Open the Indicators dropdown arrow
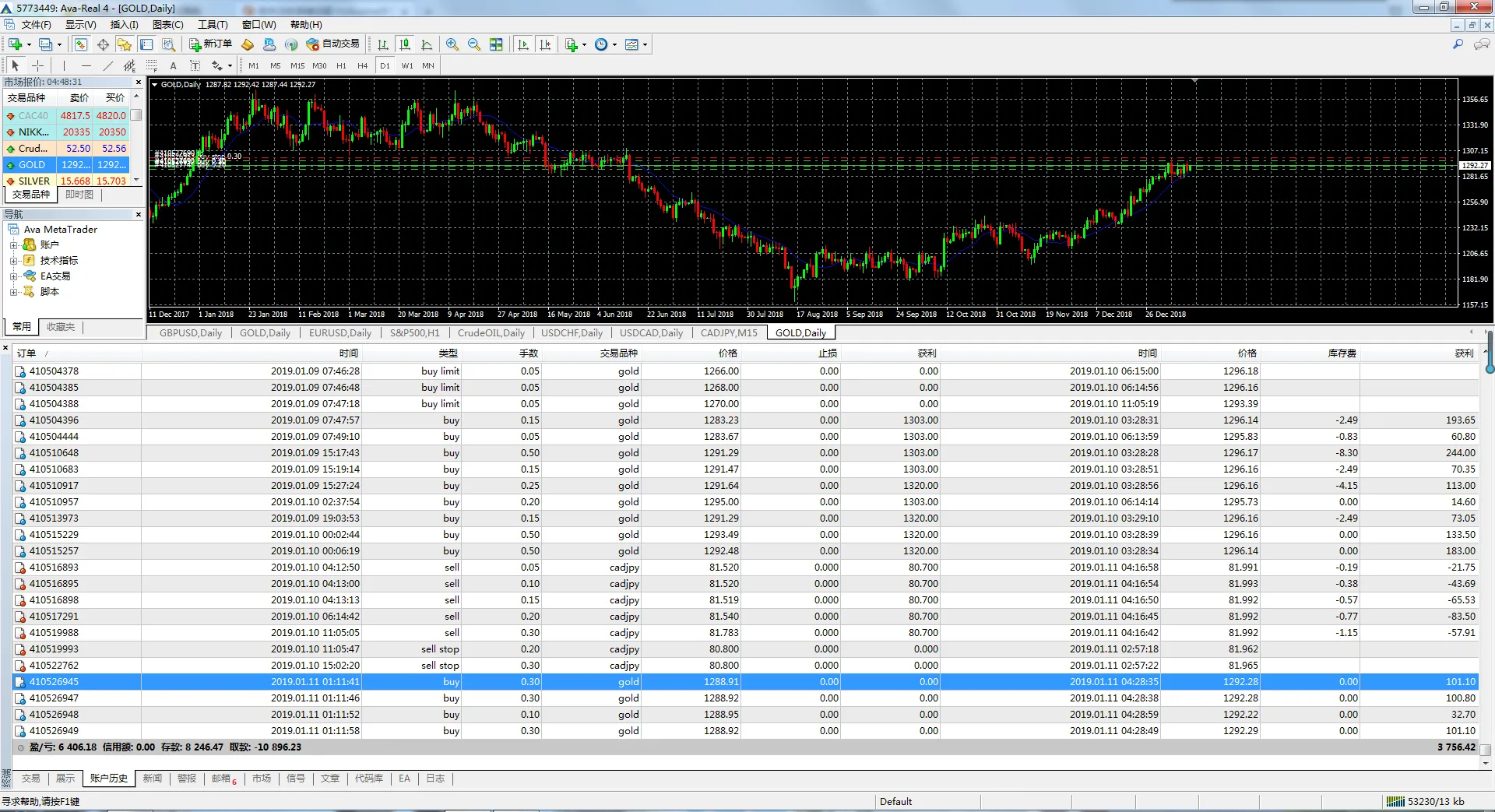The image size is (1495, 812). tap(584, 44)
